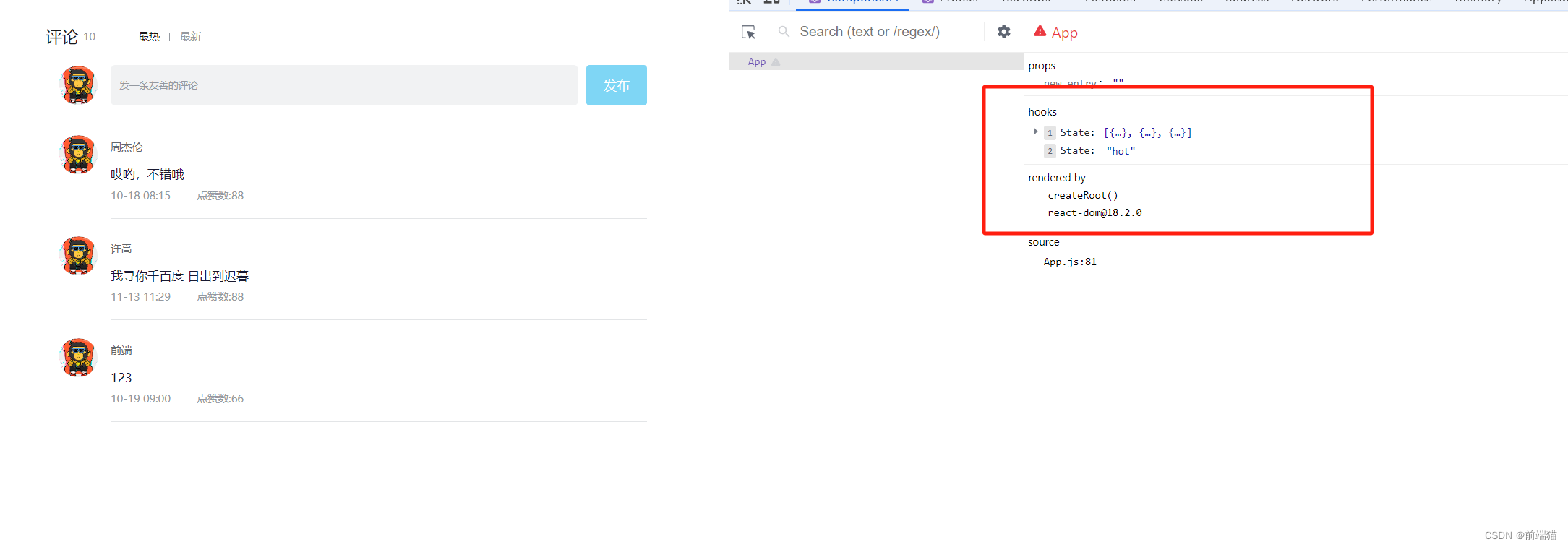
Task: Focus the 发一条友善的评论 input box
Action: click(344, 85)
